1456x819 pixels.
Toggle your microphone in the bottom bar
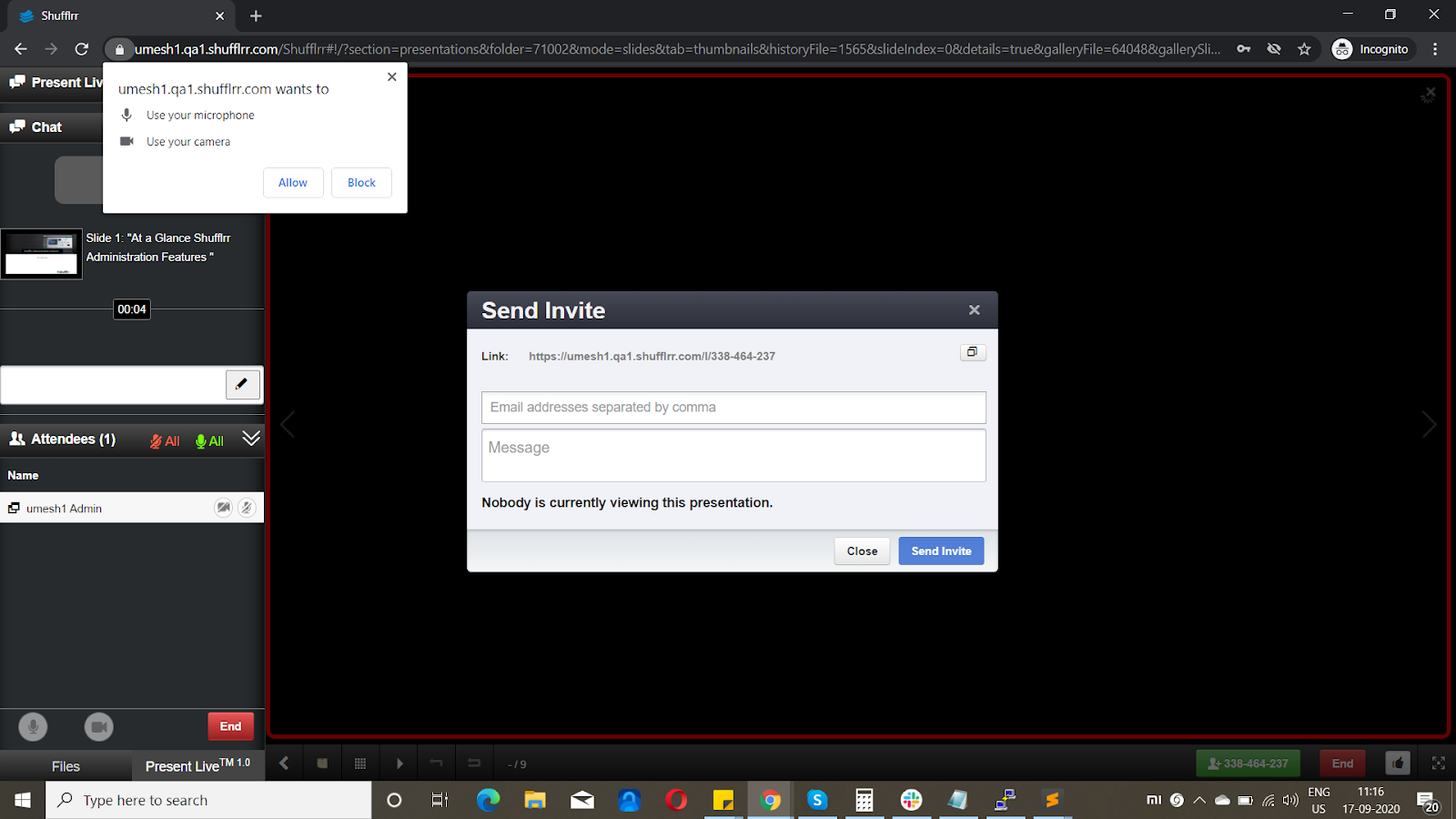(x=33, y=726)
